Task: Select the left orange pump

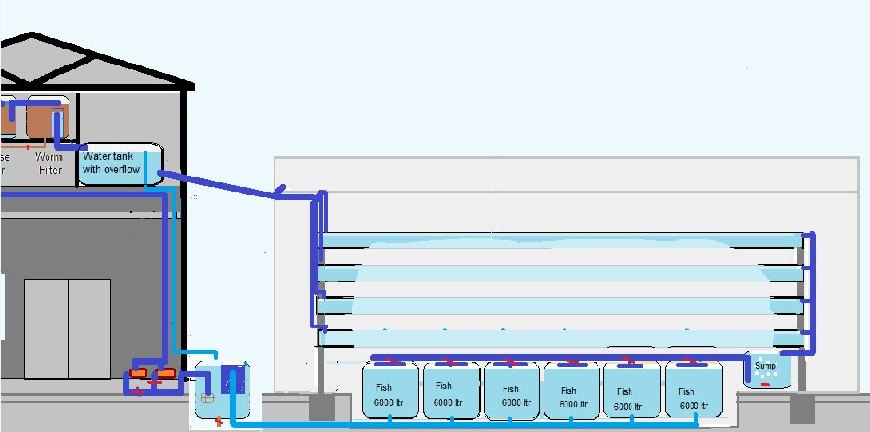Action: tap(138, 374)
